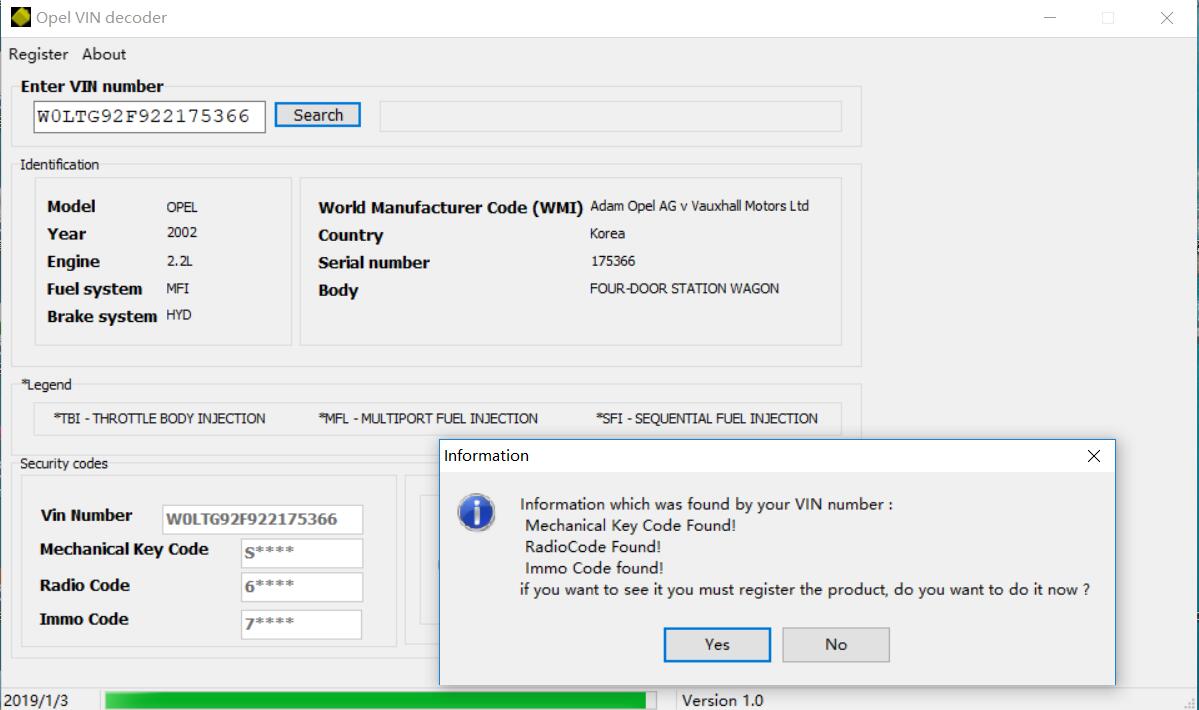Select the Security codes Vin Number field

coord(262,519)
